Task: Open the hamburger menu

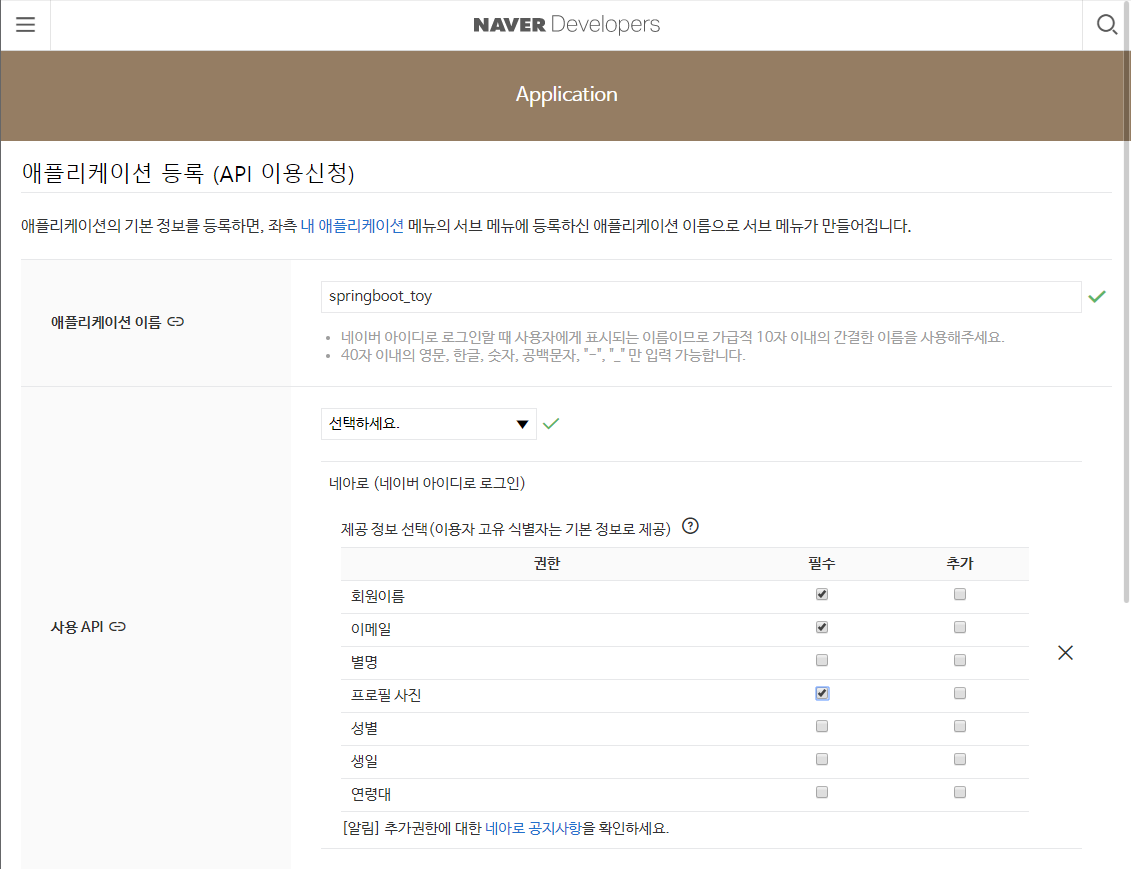Action: pos(25,25)
